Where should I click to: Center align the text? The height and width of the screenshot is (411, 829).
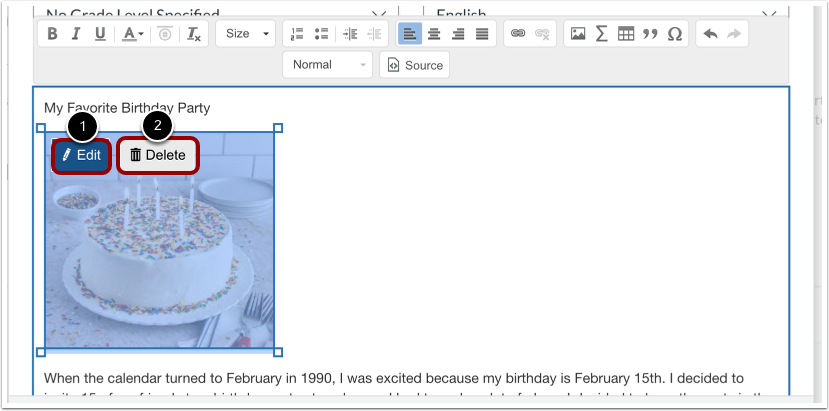coord(434,34)
